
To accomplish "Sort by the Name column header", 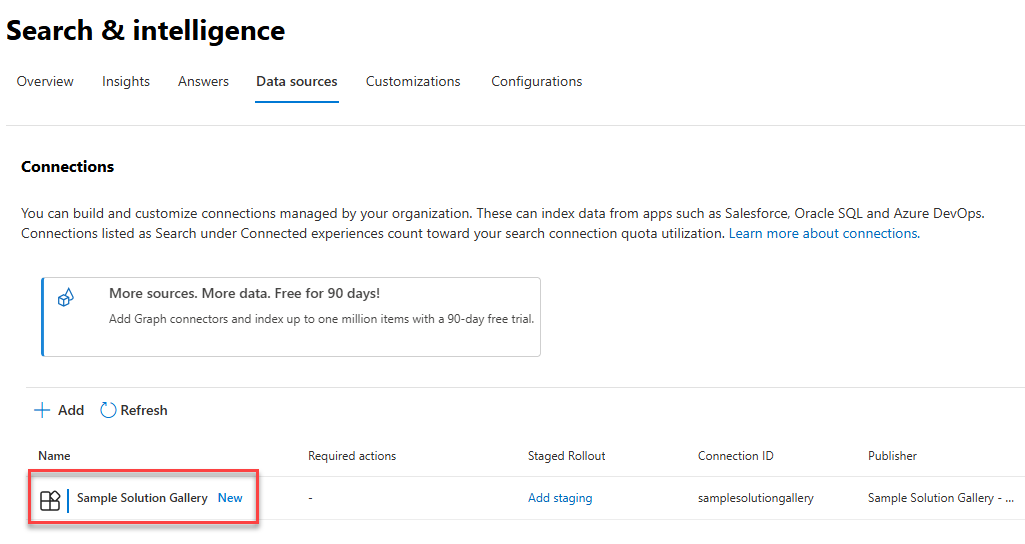I will click(54, 456).
